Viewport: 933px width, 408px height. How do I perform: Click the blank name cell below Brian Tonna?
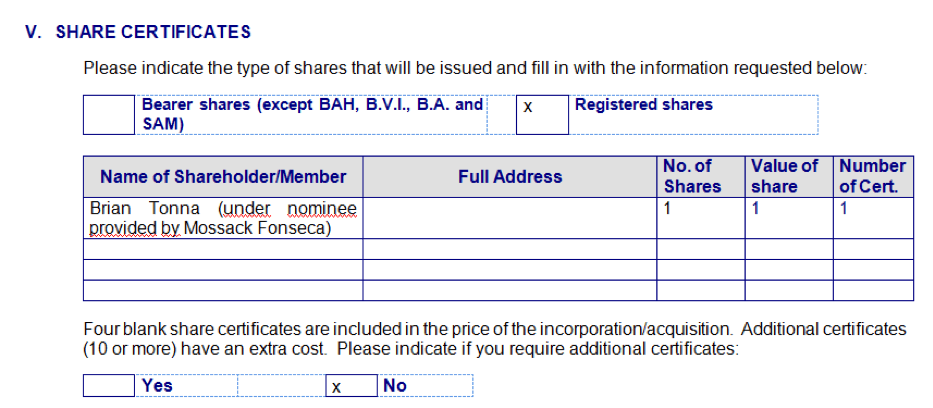223,249
